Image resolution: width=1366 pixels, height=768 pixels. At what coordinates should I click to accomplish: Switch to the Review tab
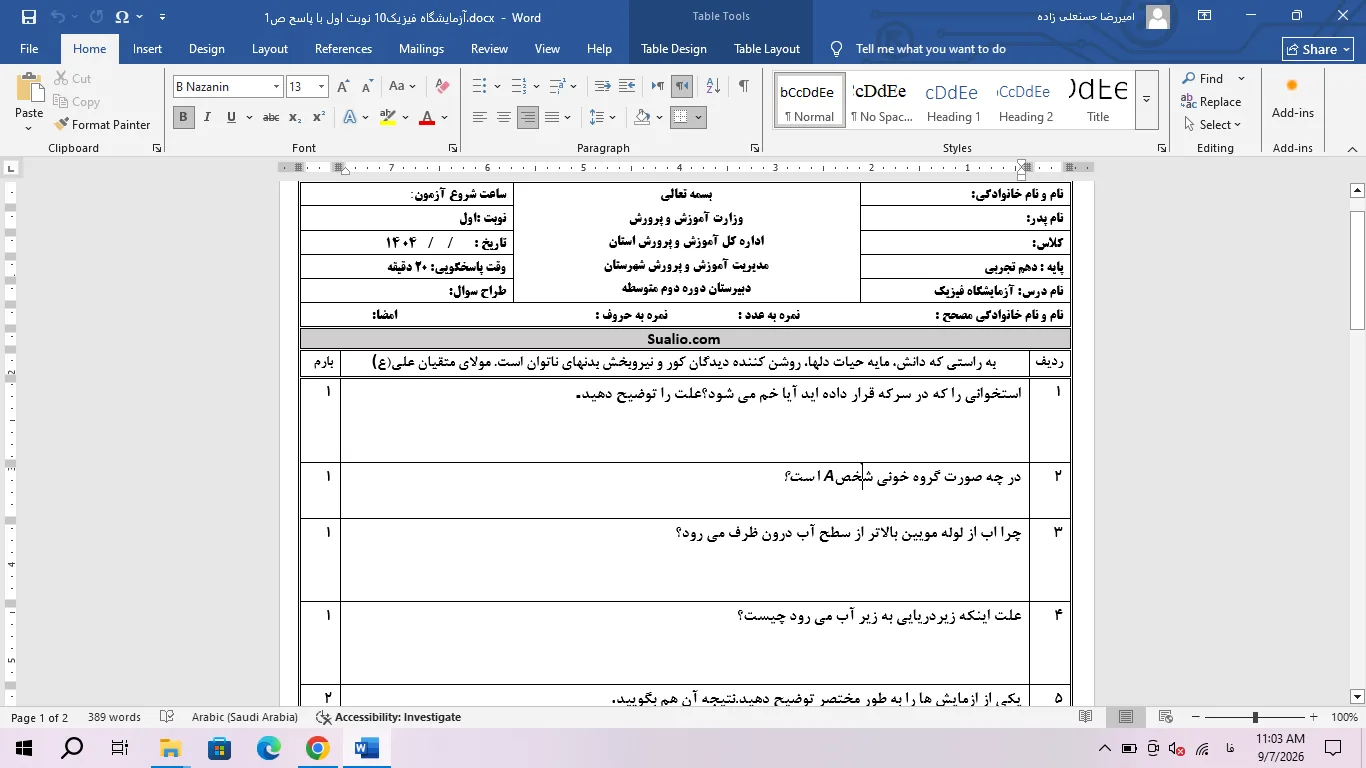[x=489, y=49]
